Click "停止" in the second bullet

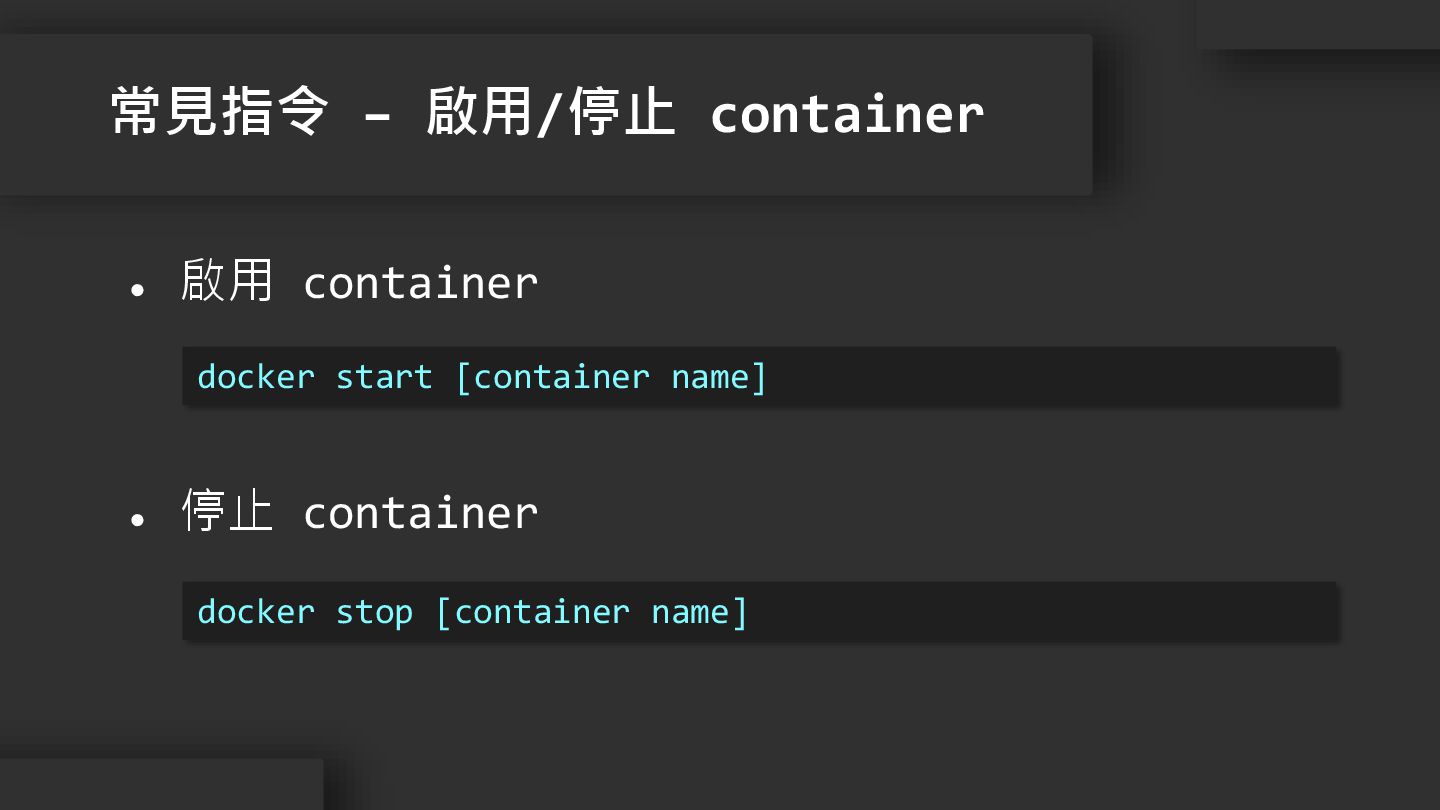[x=227, y=511]
